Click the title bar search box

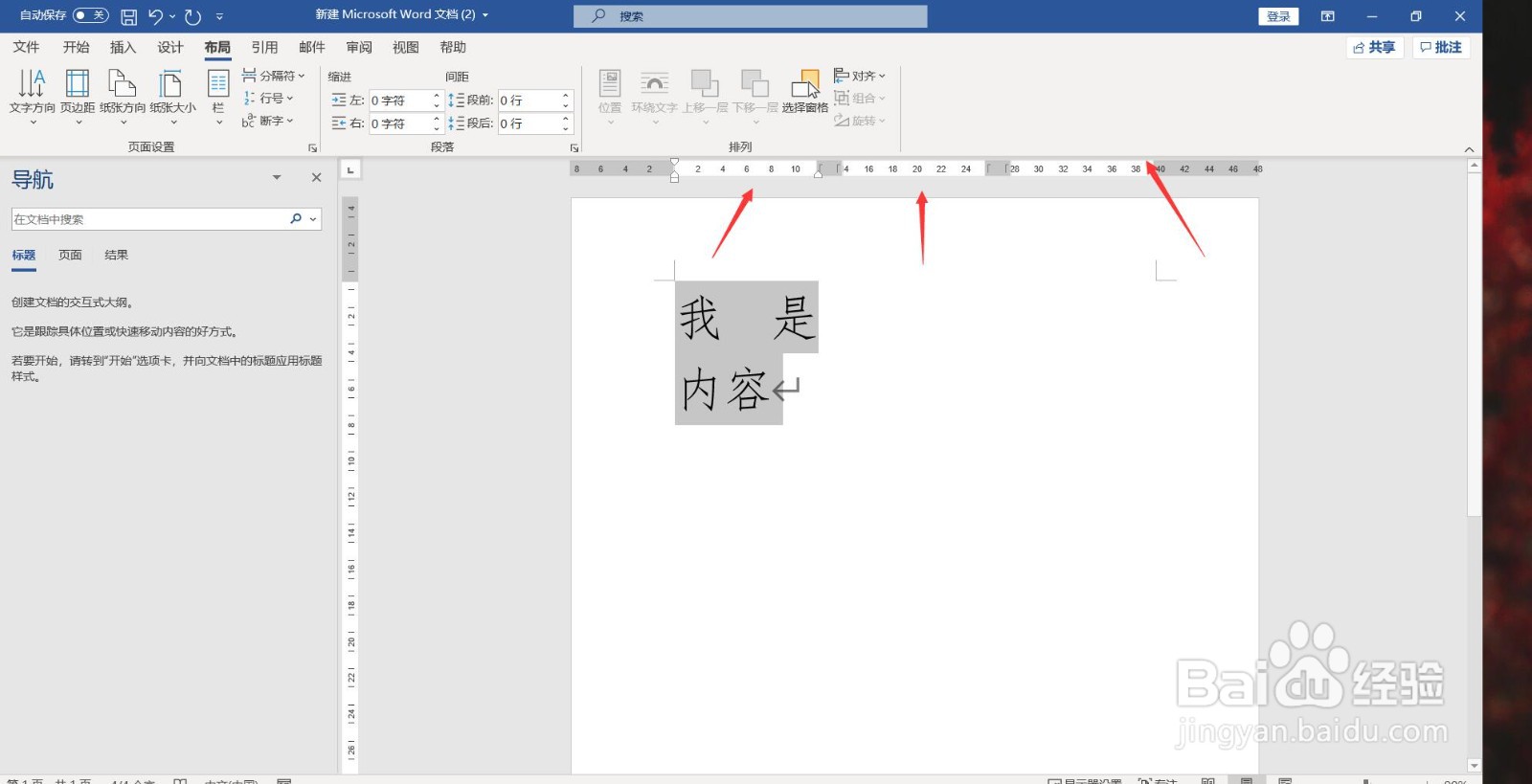[x=751, y=16]
